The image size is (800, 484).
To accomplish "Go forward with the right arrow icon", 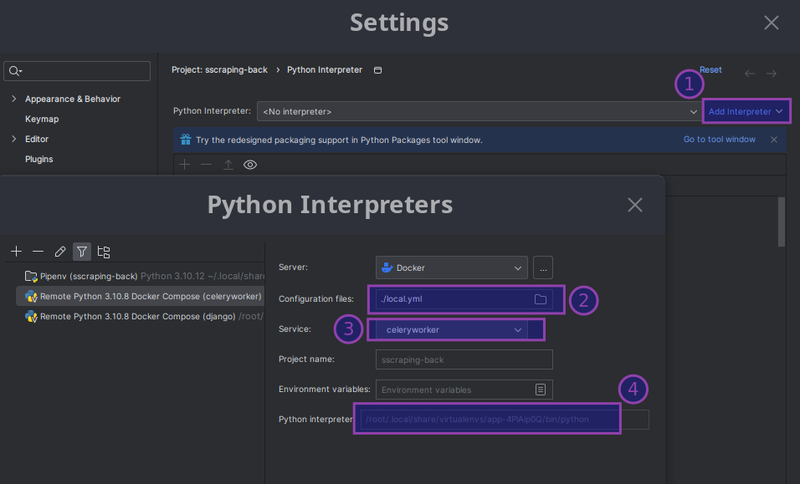I will coord(771,73).
